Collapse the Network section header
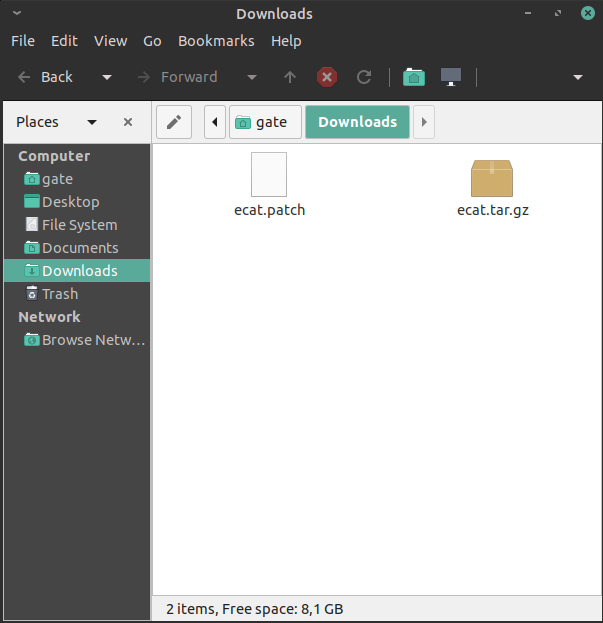This screenshot has height=623, width=603. [49, 317]
